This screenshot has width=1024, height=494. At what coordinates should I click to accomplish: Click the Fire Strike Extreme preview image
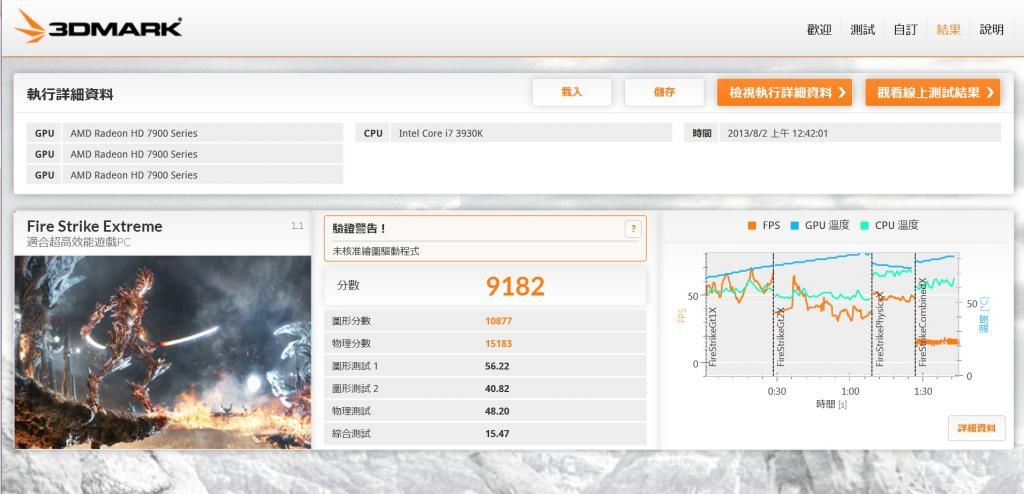pos(163,352)
